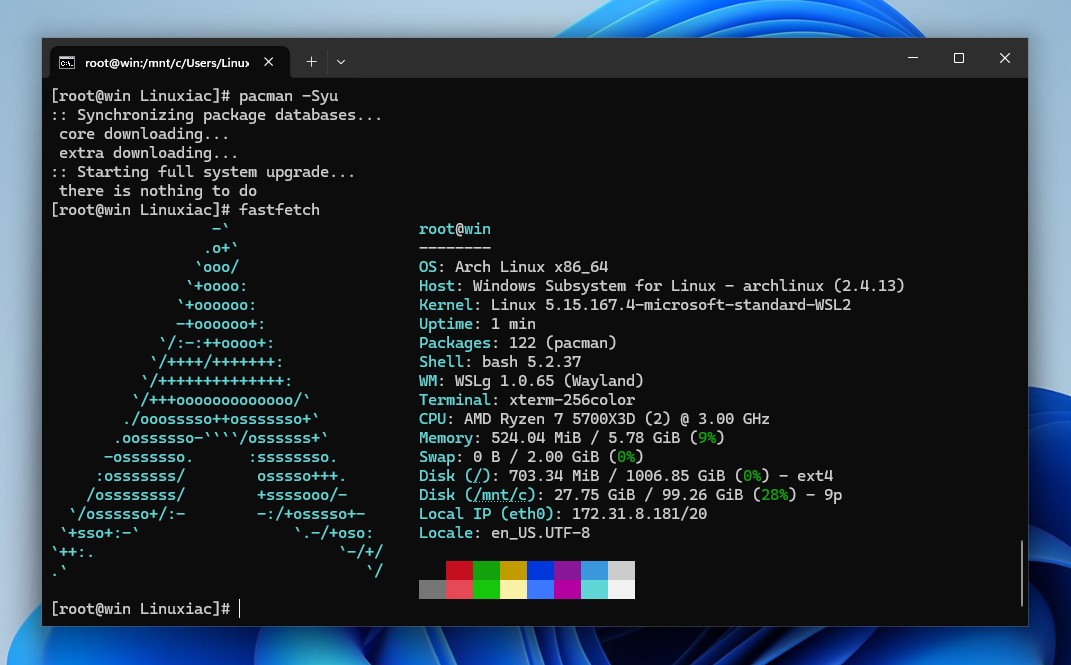This screenshot has height=665, width=1071.
Task: Click the cyan 'root@win' fastfetch title
Action: tap(455, 229)
